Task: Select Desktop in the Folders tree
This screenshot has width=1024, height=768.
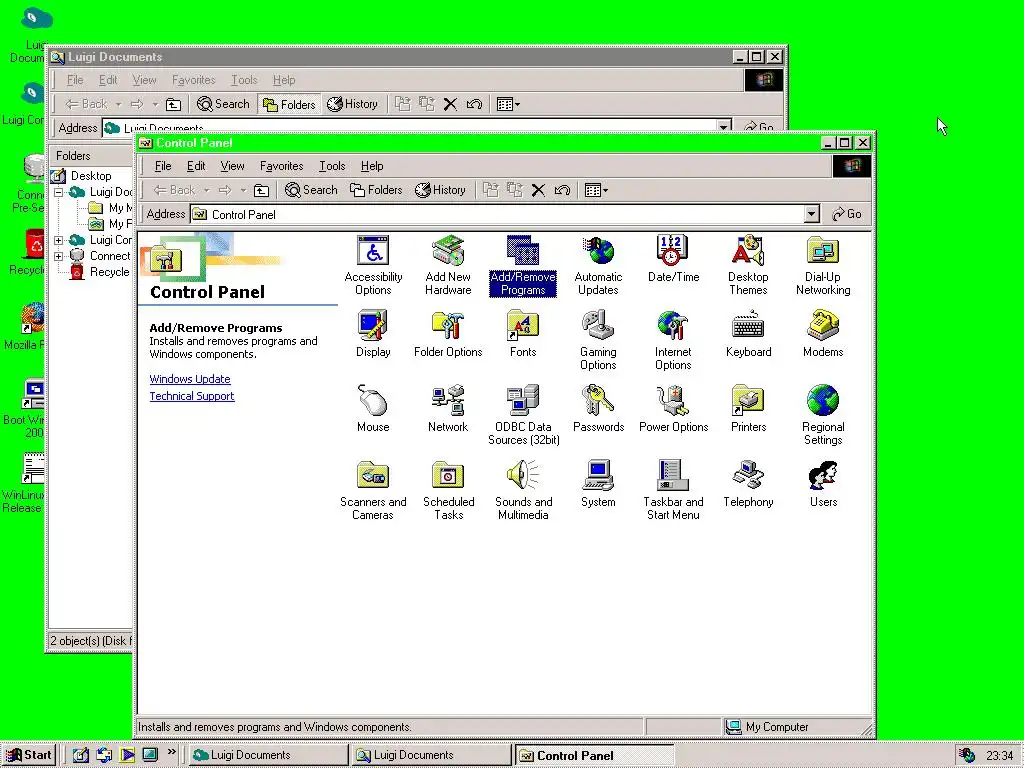Action: [x=91, y=176]
